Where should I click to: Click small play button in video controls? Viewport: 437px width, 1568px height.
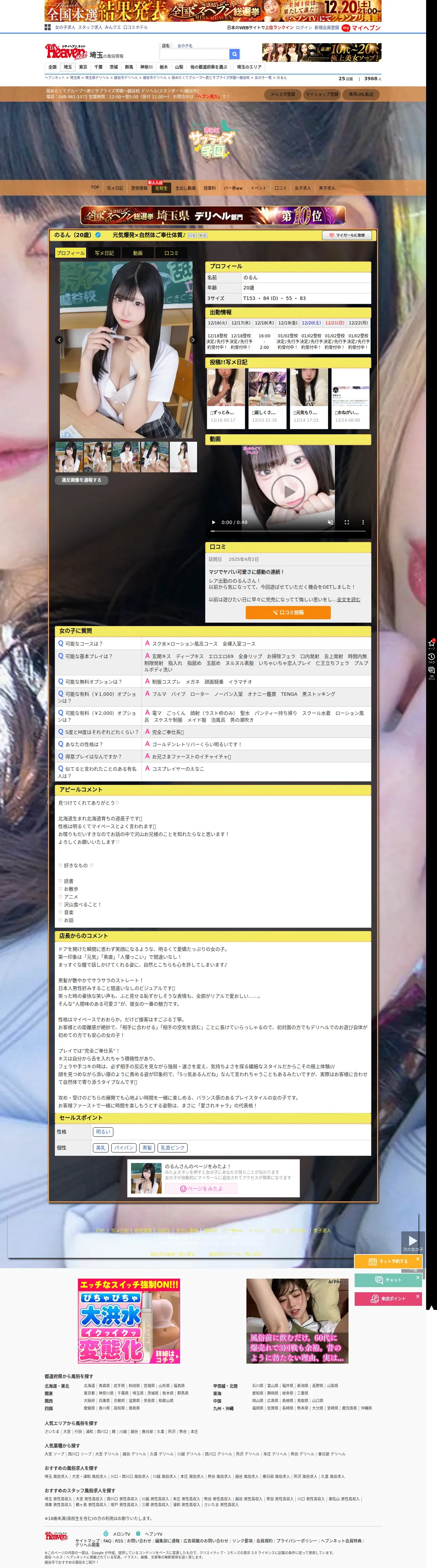click(213, 522)
